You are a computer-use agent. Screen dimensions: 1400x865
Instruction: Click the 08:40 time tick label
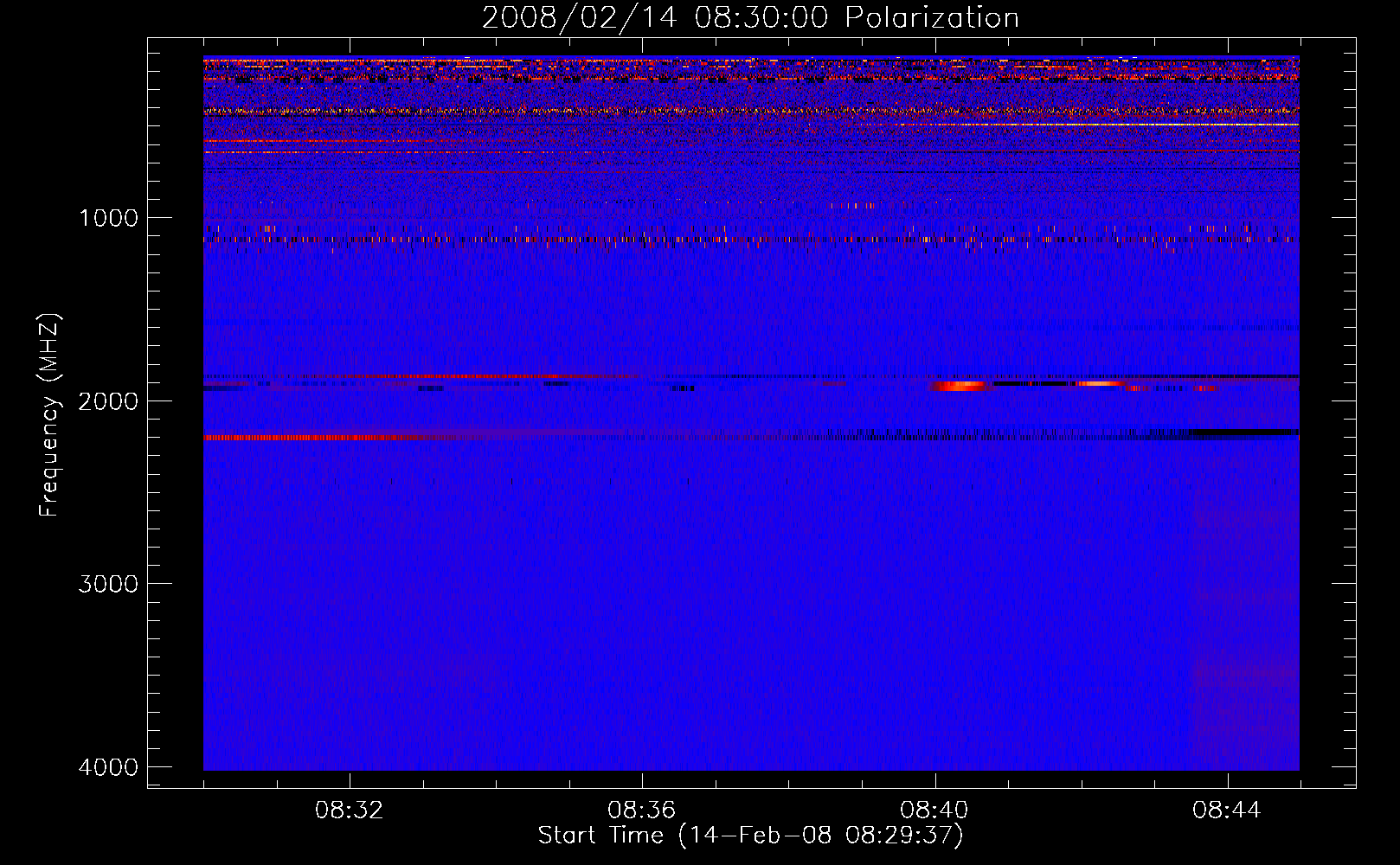pos(934,811)
